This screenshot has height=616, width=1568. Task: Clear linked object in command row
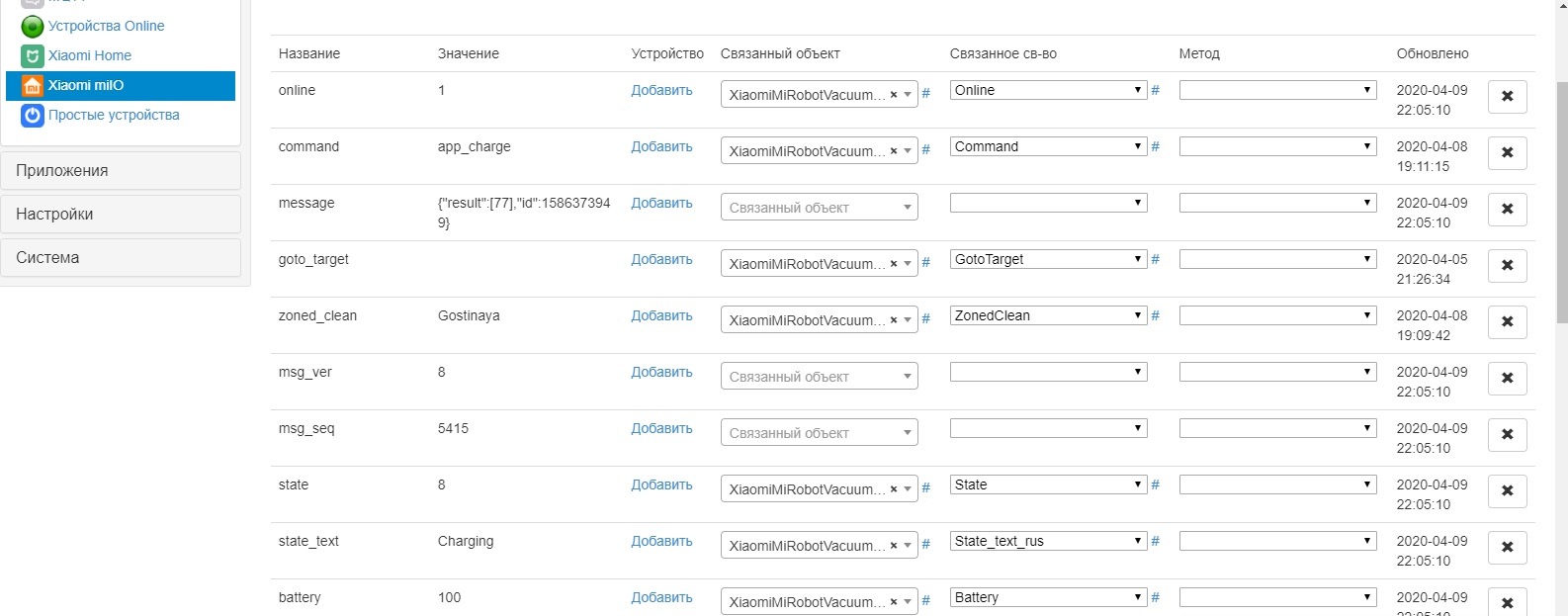click(x=894, y=151)
